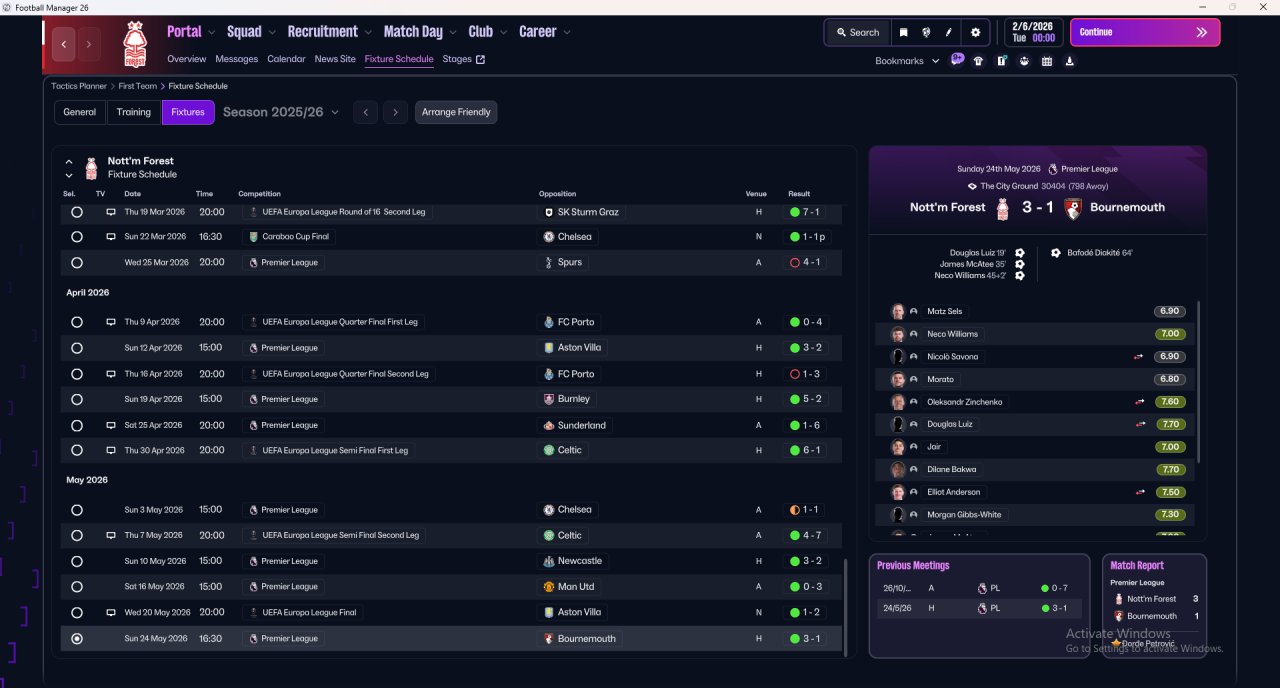Select radio for Europa League Final vs Aston Villa

tap(77, 612)
